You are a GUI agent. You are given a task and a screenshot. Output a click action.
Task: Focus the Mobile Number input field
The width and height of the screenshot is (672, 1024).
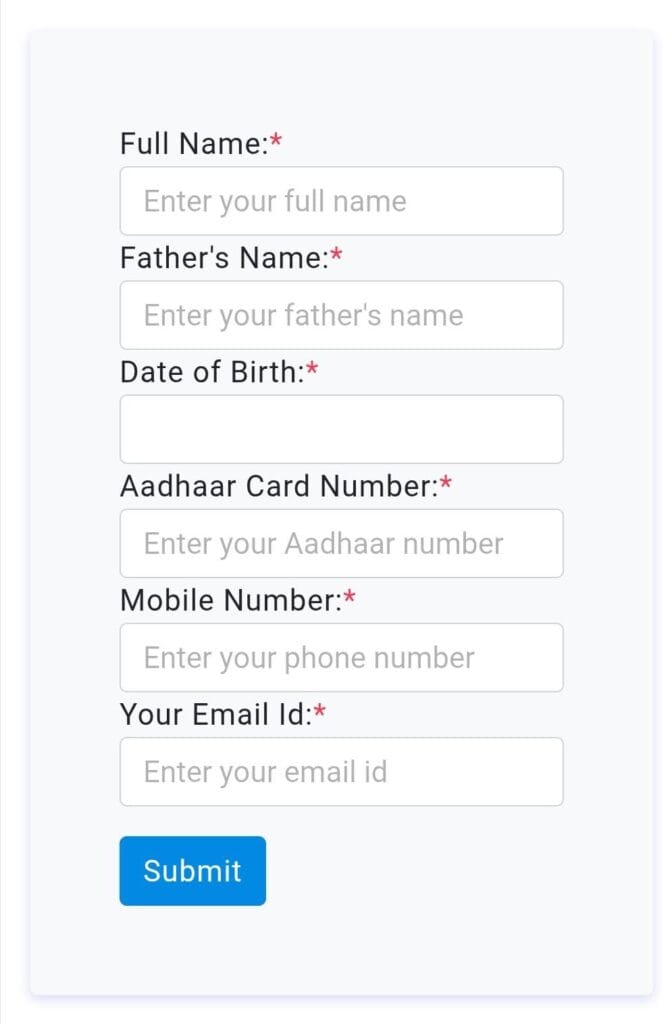(x=341, y=657)
